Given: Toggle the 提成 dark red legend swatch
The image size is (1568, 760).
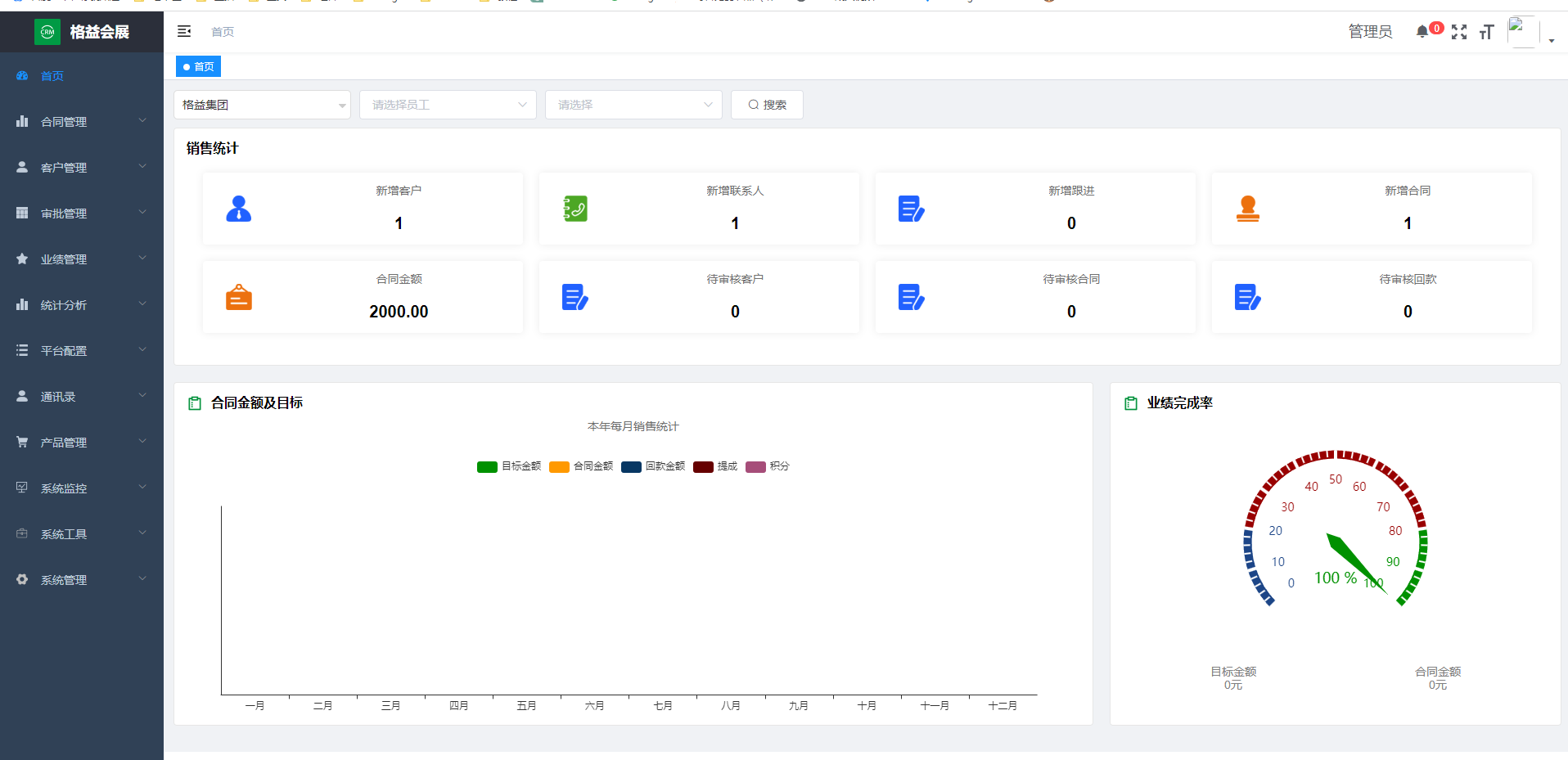Looking at the screenshot, I should pyautogui.click(x=703, y=467).
